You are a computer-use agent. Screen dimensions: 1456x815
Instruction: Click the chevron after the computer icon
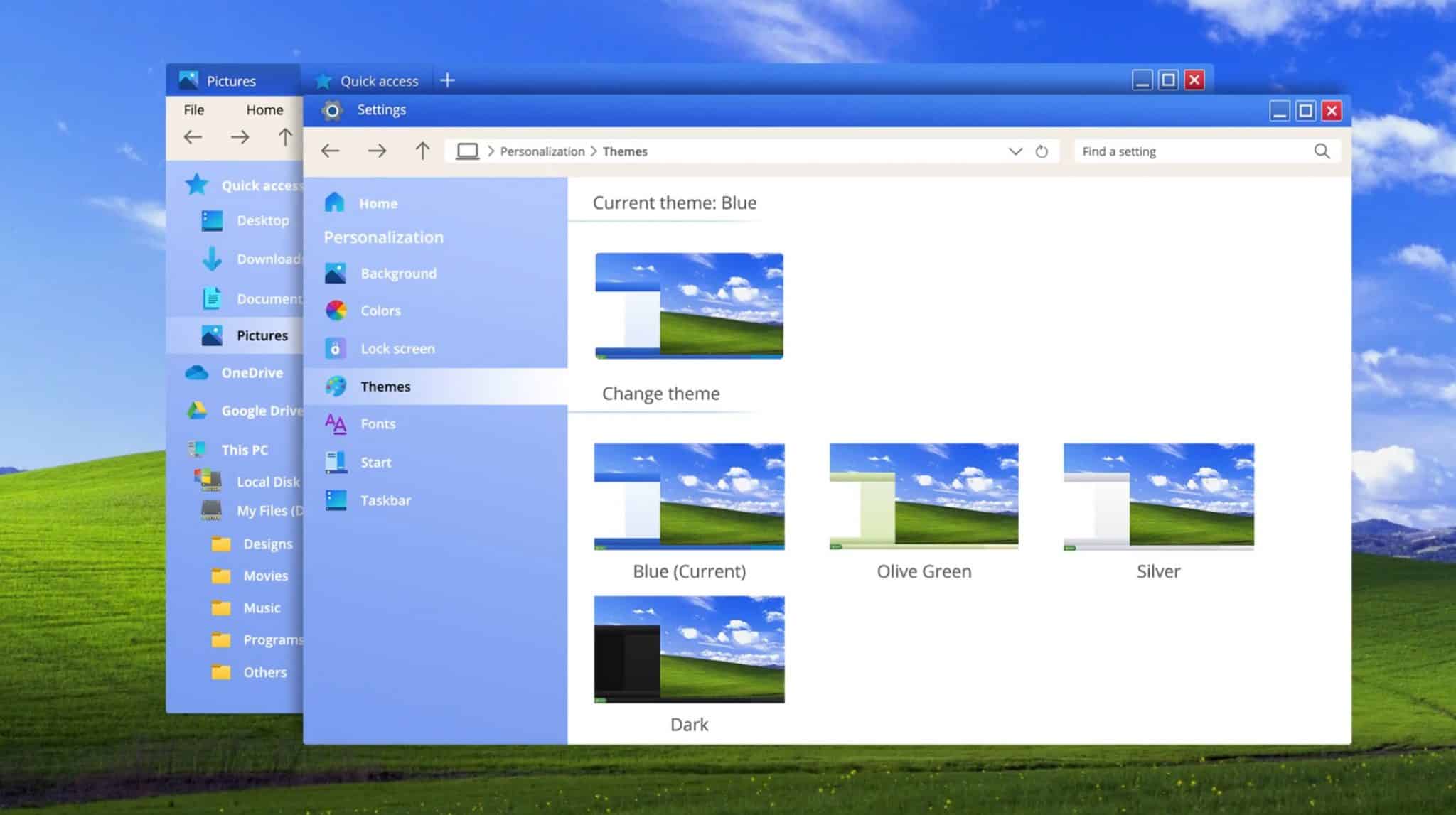tap(491, 151)
